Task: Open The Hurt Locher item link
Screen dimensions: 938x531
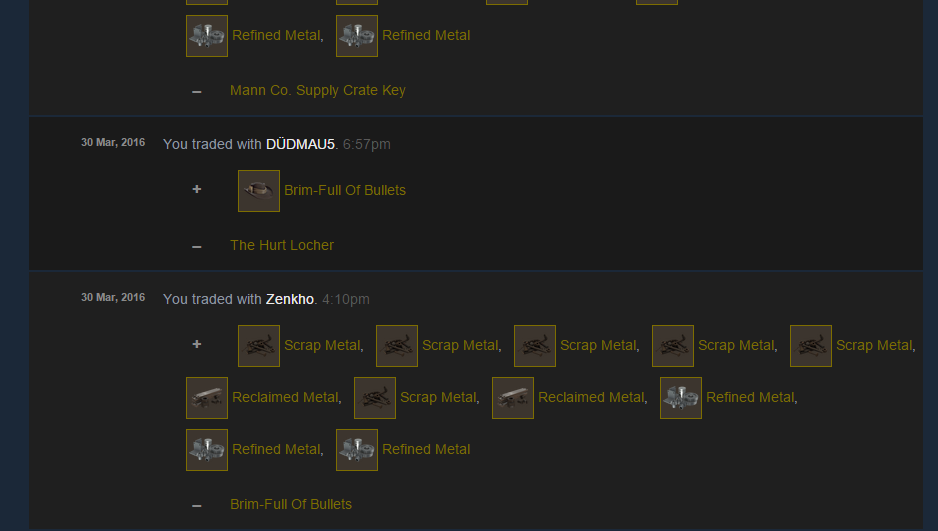Action: 282,245
